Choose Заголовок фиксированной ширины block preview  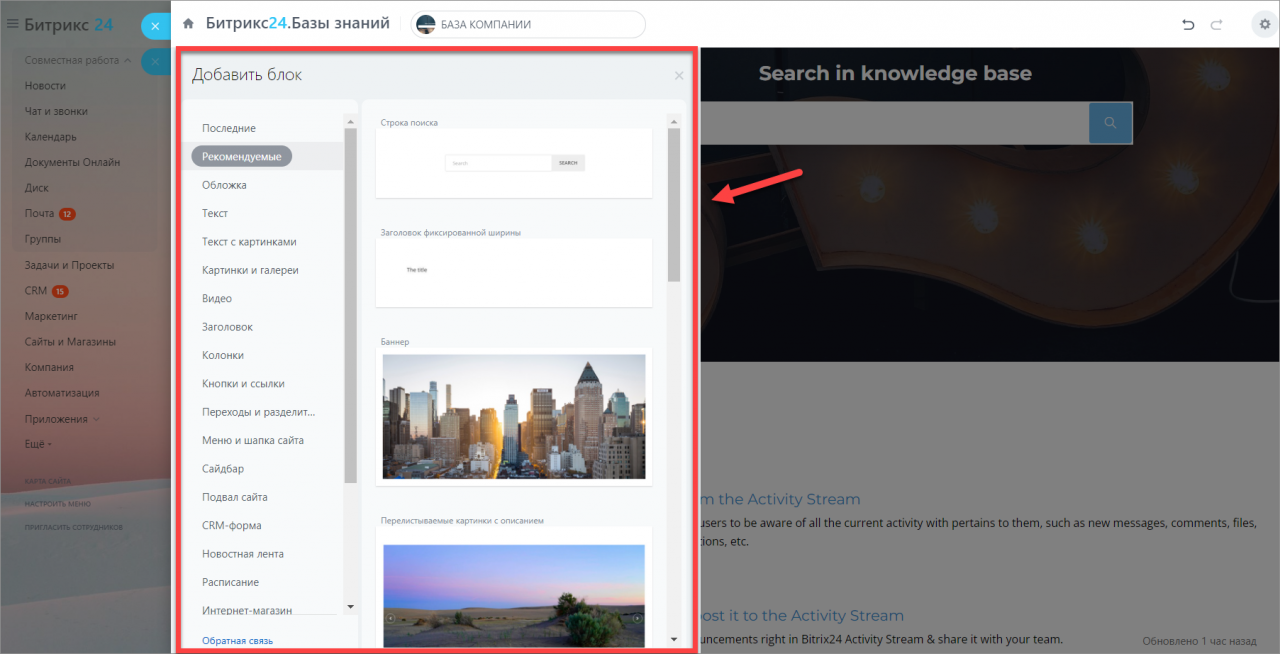(514, 272)
